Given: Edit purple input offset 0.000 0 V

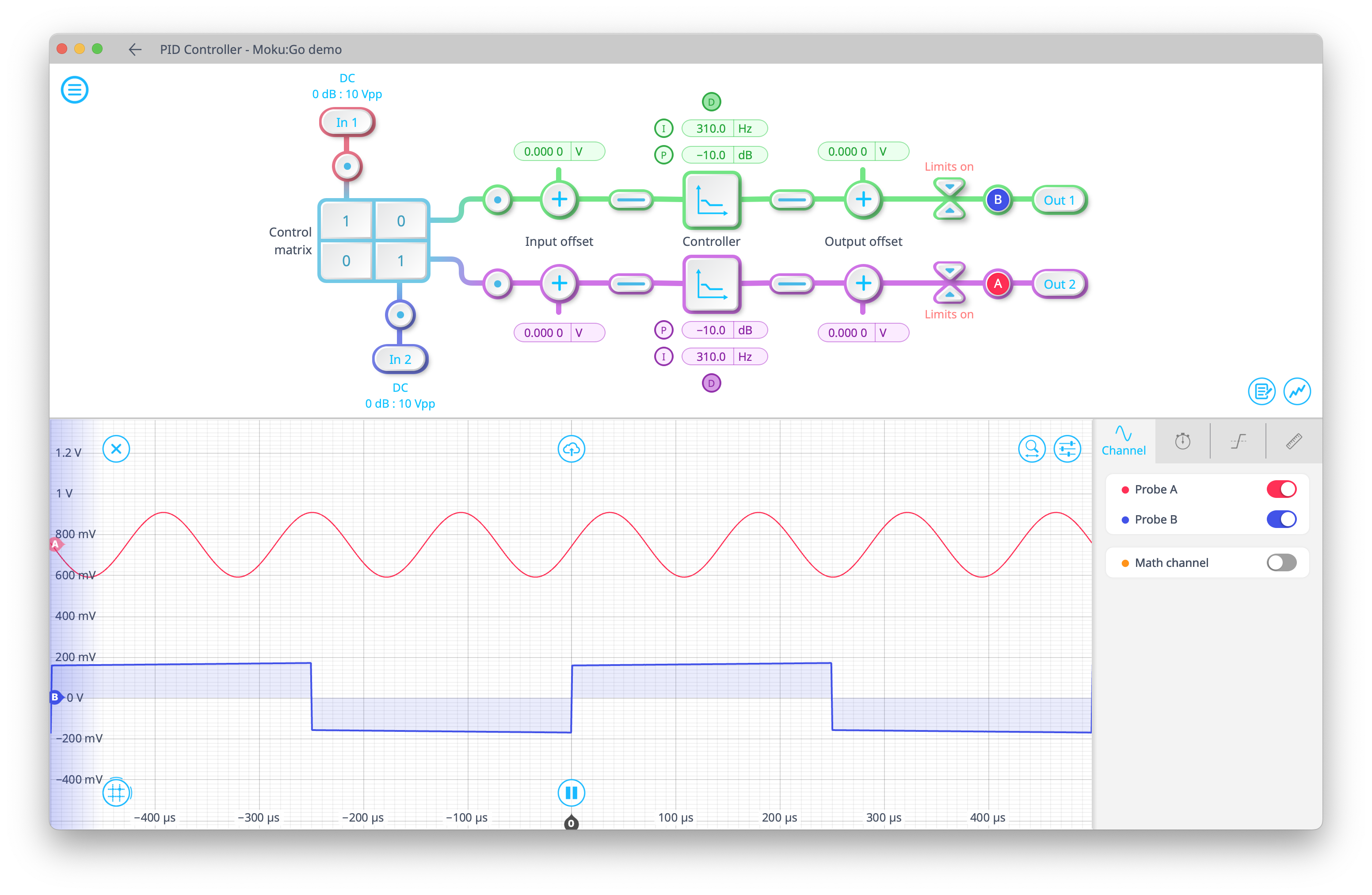Looking at the screenshot, I should point(559,333).
